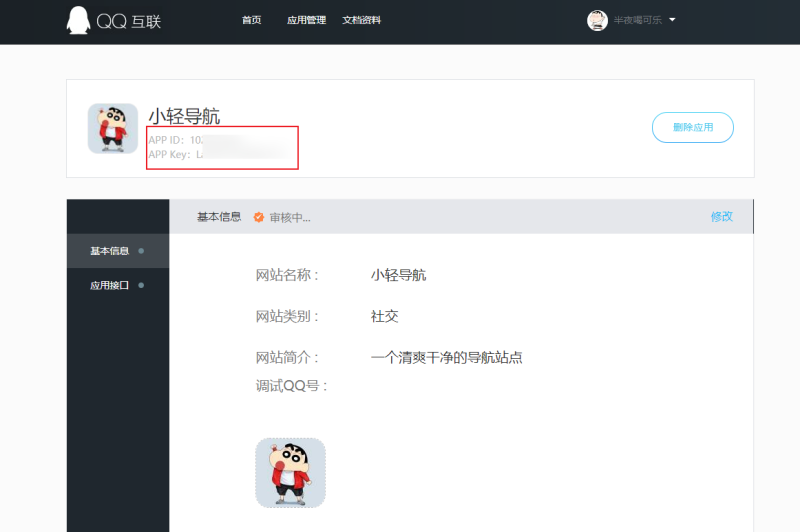Screen dimensions: 800x532
Task: Click the orange review status badge icon
Action: [x=259, y=217]
